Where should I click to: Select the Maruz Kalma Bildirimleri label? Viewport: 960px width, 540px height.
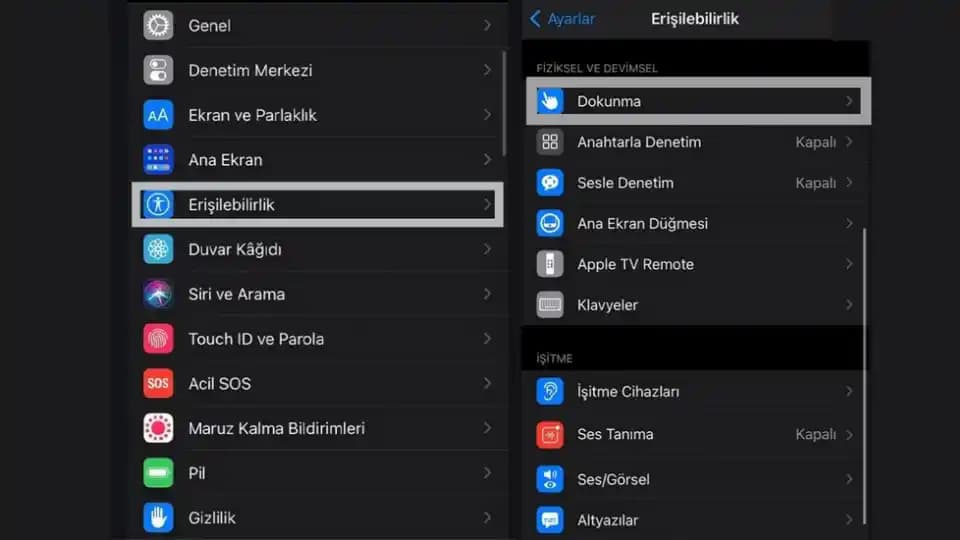pyautogui.click(x=277, y=429)
